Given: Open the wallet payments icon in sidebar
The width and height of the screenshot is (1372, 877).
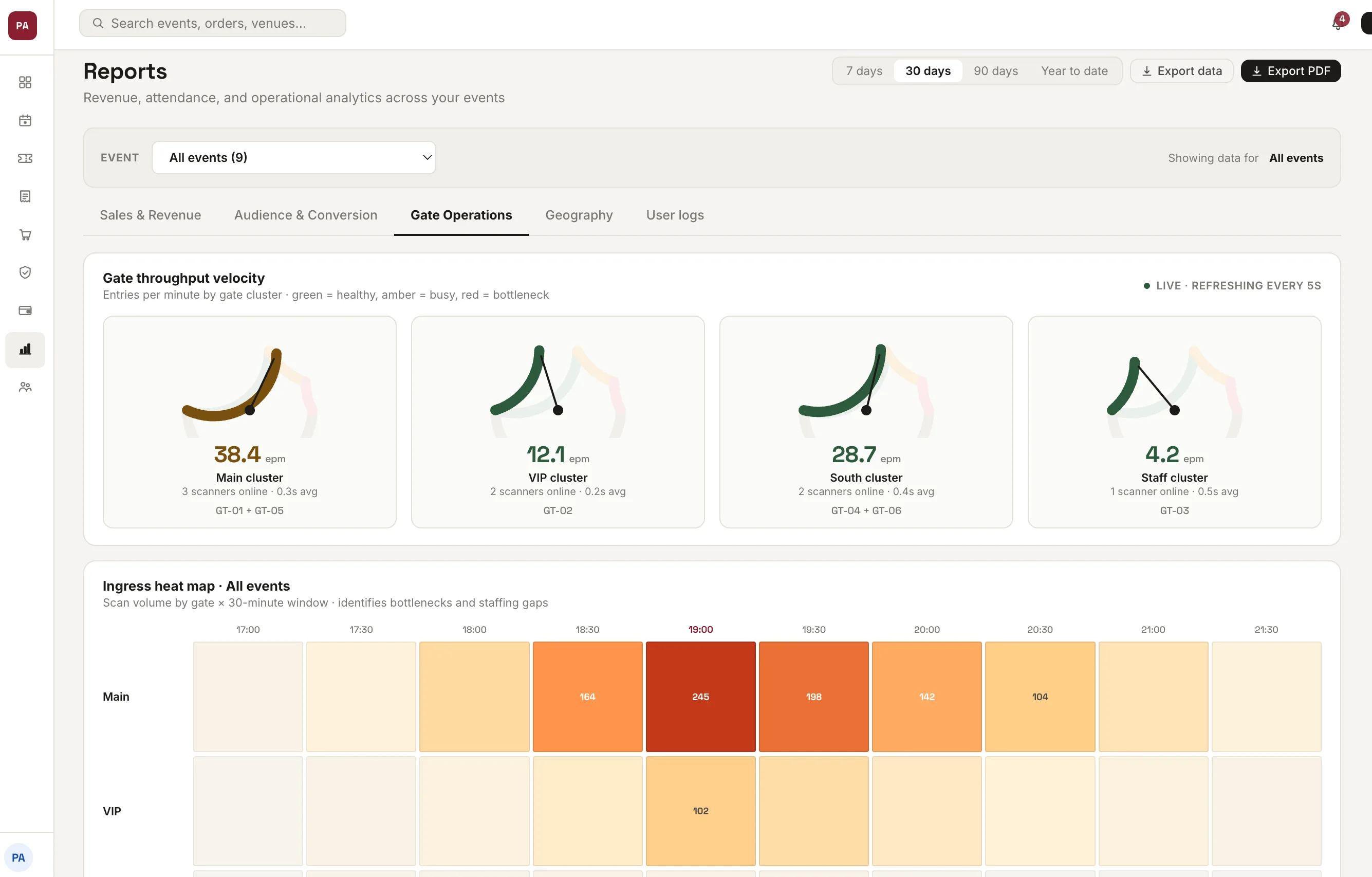Looking at the screenshot, I should point(25,310).
